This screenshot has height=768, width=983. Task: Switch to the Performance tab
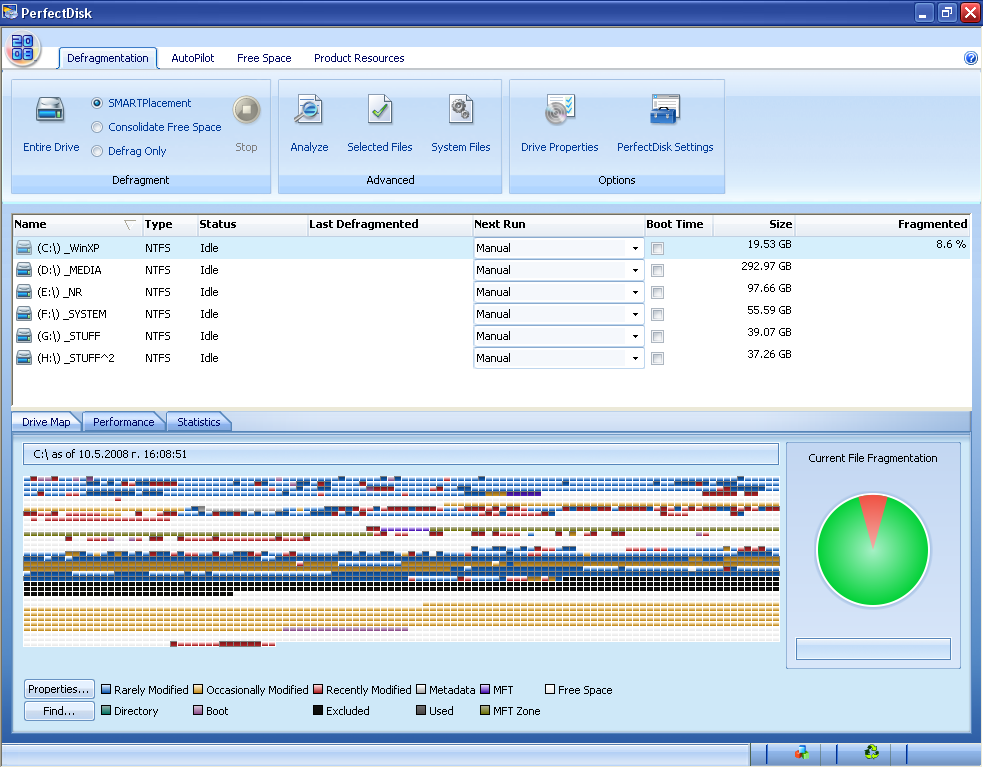point(124,422)
